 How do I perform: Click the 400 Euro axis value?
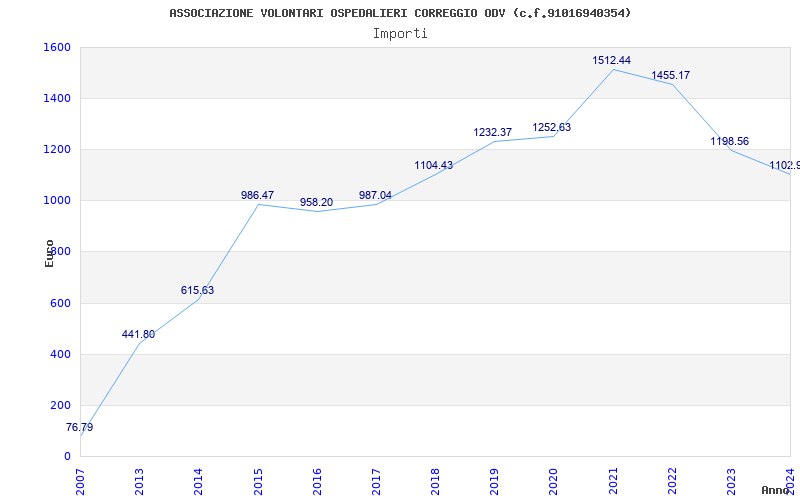click(61, 354)
